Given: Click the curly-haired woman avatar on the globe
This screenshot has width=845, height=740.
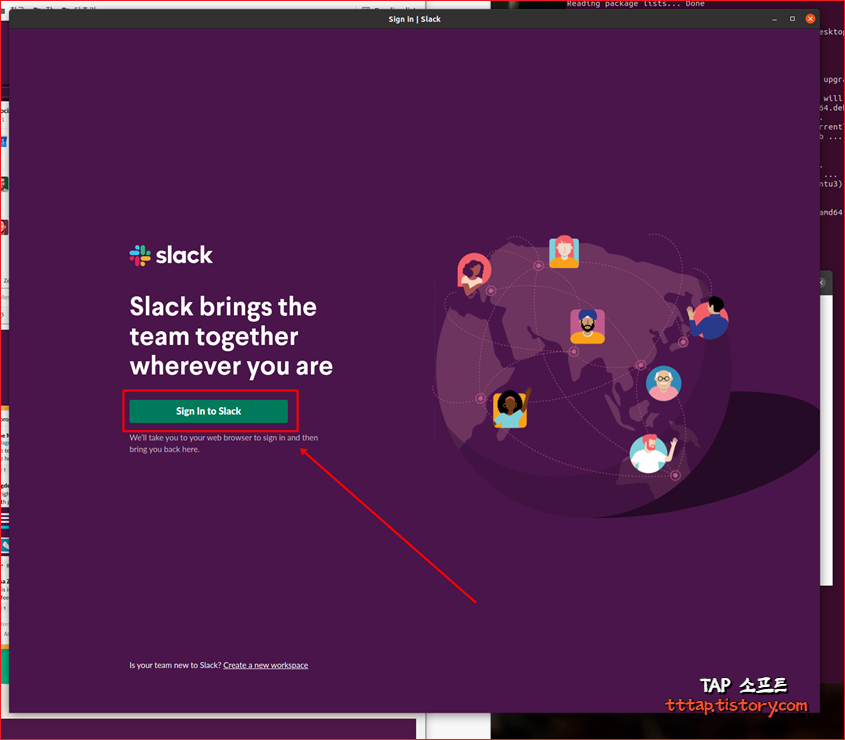Looking at the screenshot, I should click(x=474, y=273).
